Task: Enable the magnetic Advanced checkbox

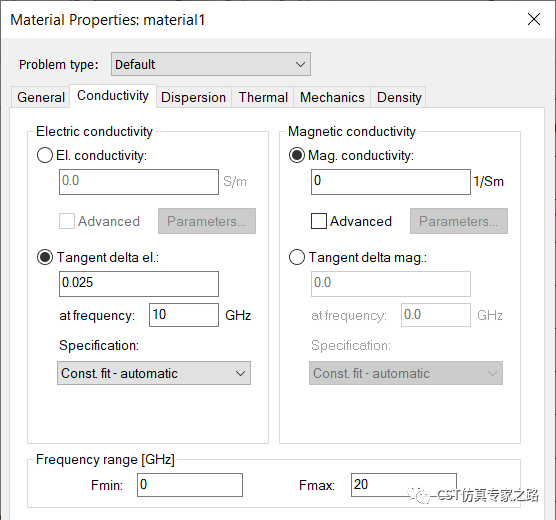Action: [319, 221]
